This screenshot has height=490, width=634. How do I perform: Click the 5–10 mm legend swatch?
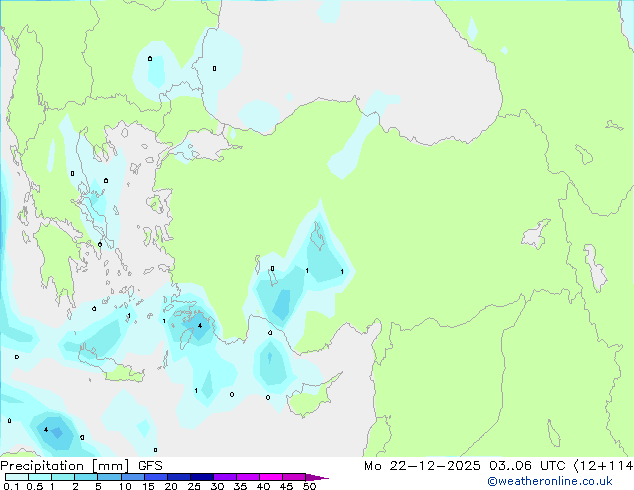click(109, 477)
